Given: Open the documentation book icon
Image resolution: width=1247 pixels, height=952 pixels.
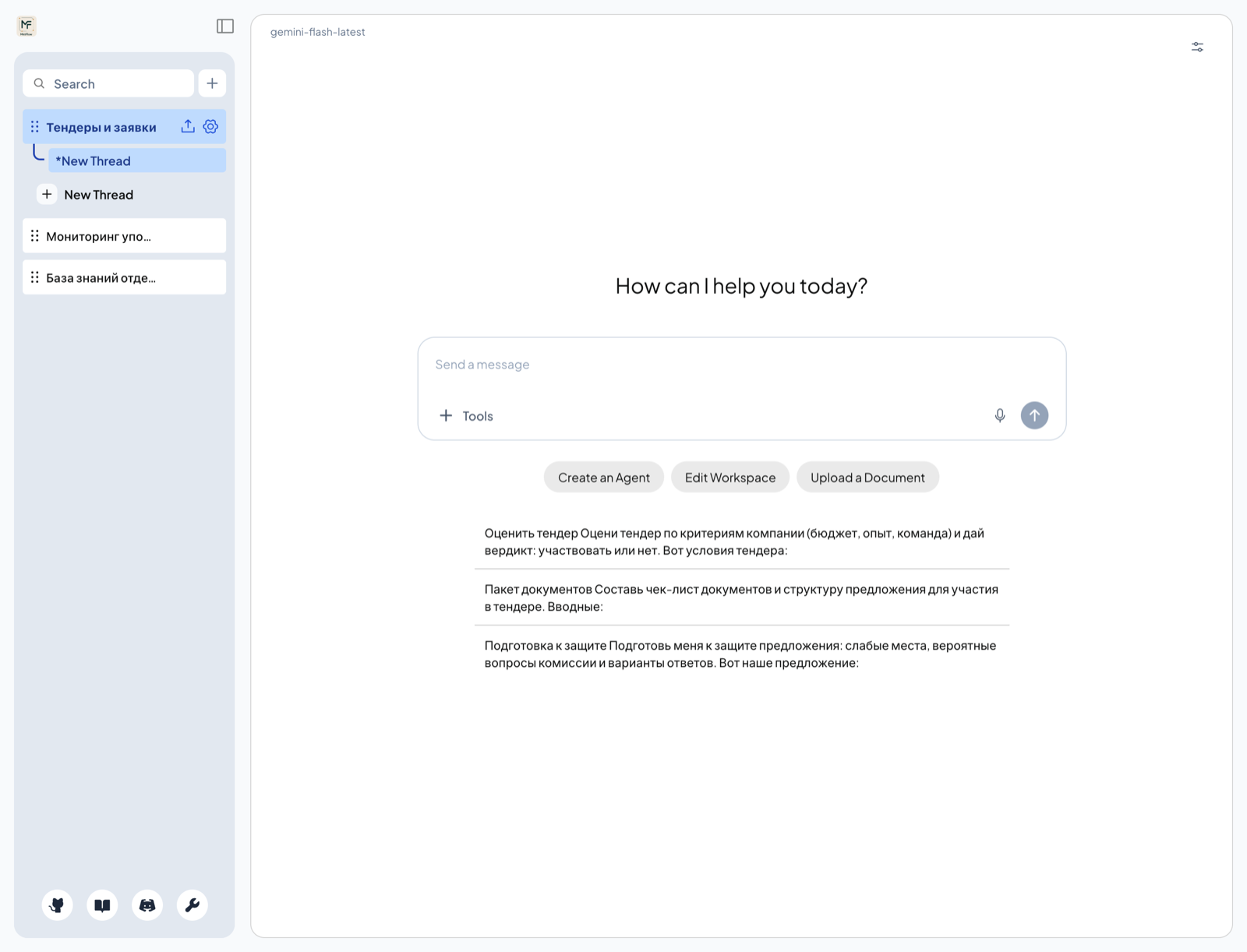Looking at the screenshot, I should [x=102, y=905].
